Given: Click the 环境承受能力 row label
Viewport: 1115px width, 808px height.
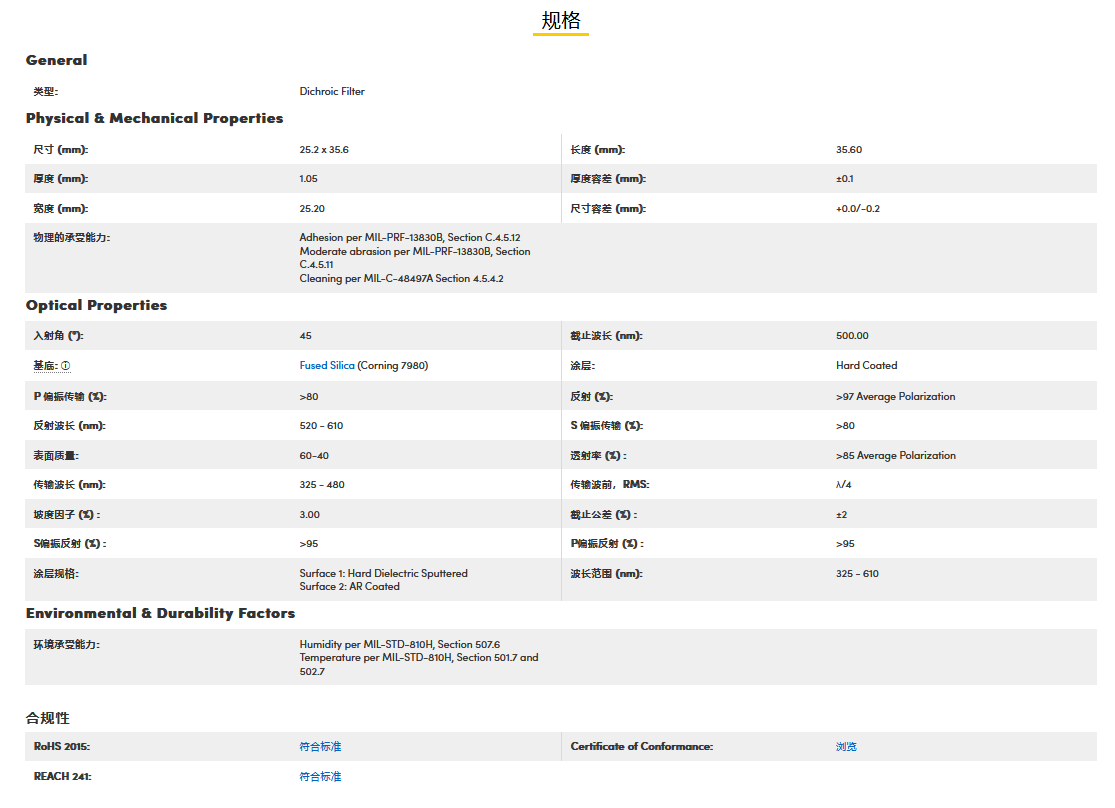Looking at the screenshot, I should [66, 645].
